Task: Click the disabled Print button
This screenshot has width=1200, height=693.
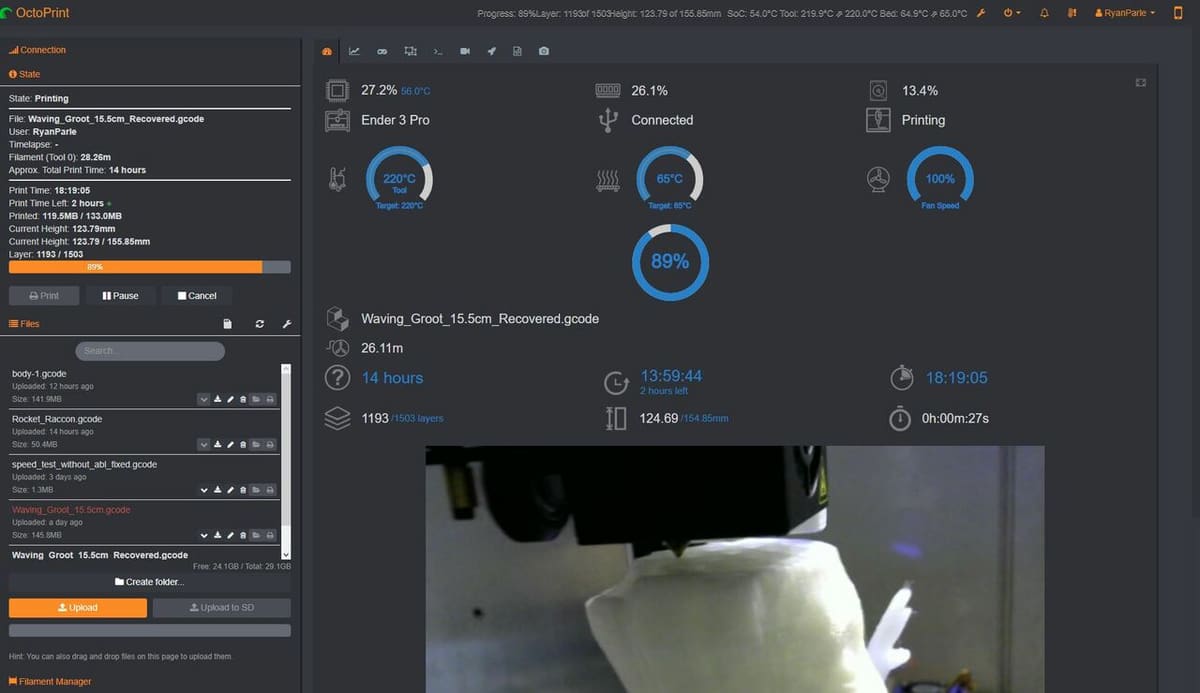Action: [44, 296]
